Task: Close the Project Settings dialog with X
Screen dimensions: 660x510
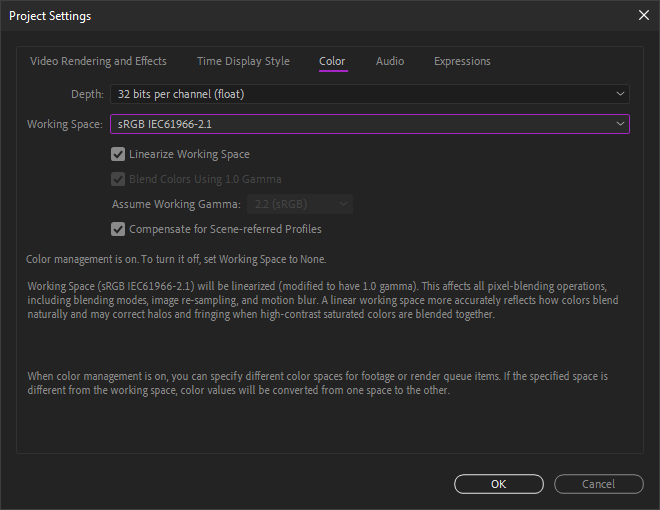Action: [x=643, y=15]
